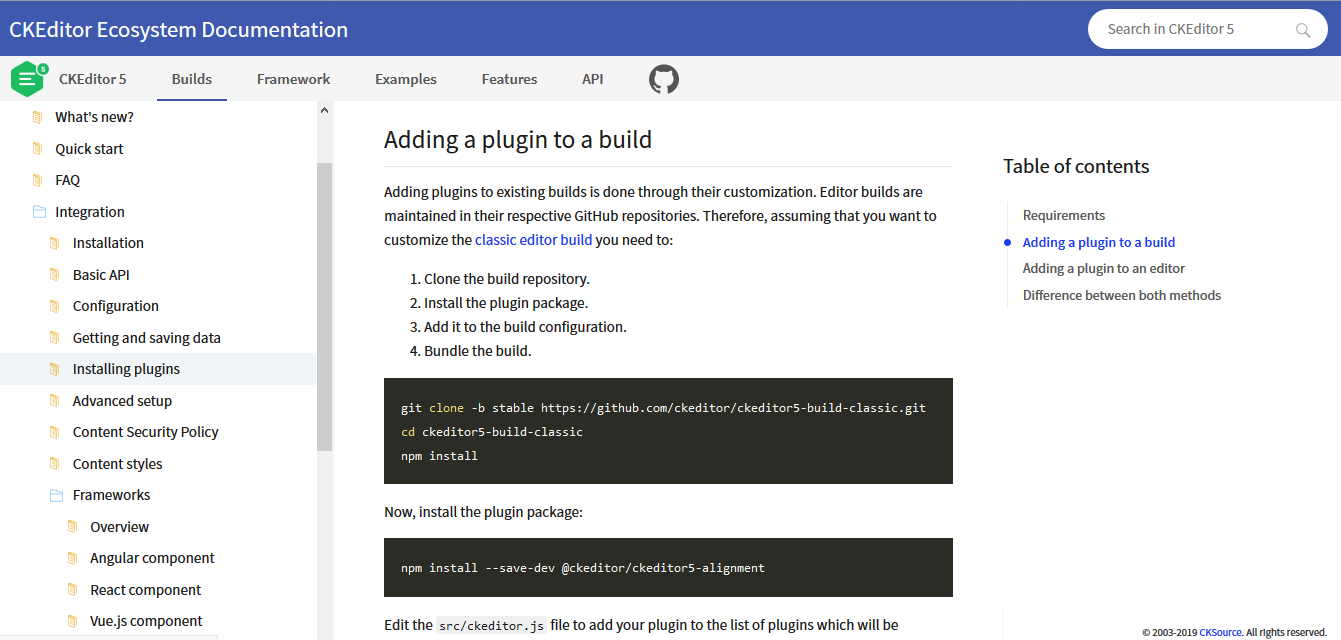Open the Installing plugins sidebar page
Screen dimensions: 1341x640
click(x=126, y=369)
